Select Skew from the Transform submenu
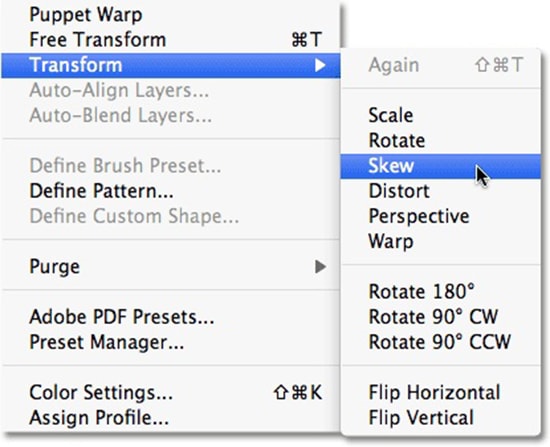The height and width of the screenshot is (447, 550). (x=440, y=166)
